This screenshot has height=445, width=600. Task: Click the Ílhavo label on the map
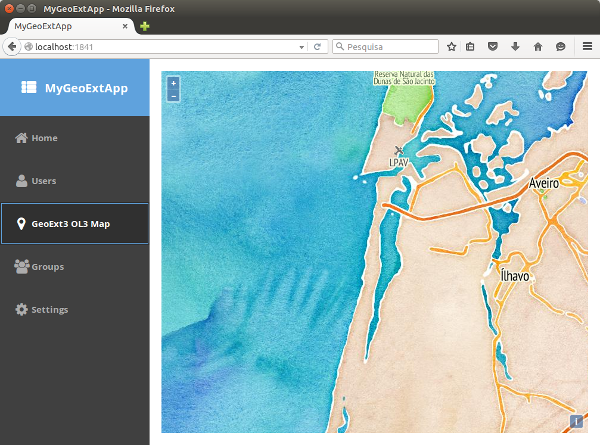(x=515, y=275)
